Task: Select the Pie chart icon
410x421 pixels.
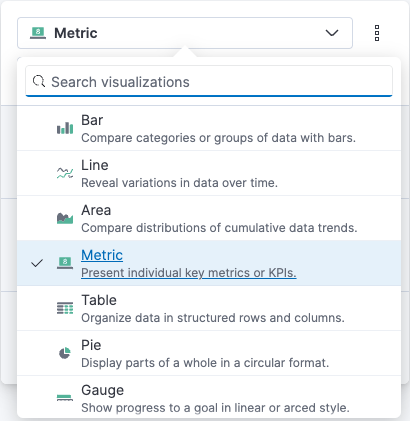Action: tap(65, 353)
